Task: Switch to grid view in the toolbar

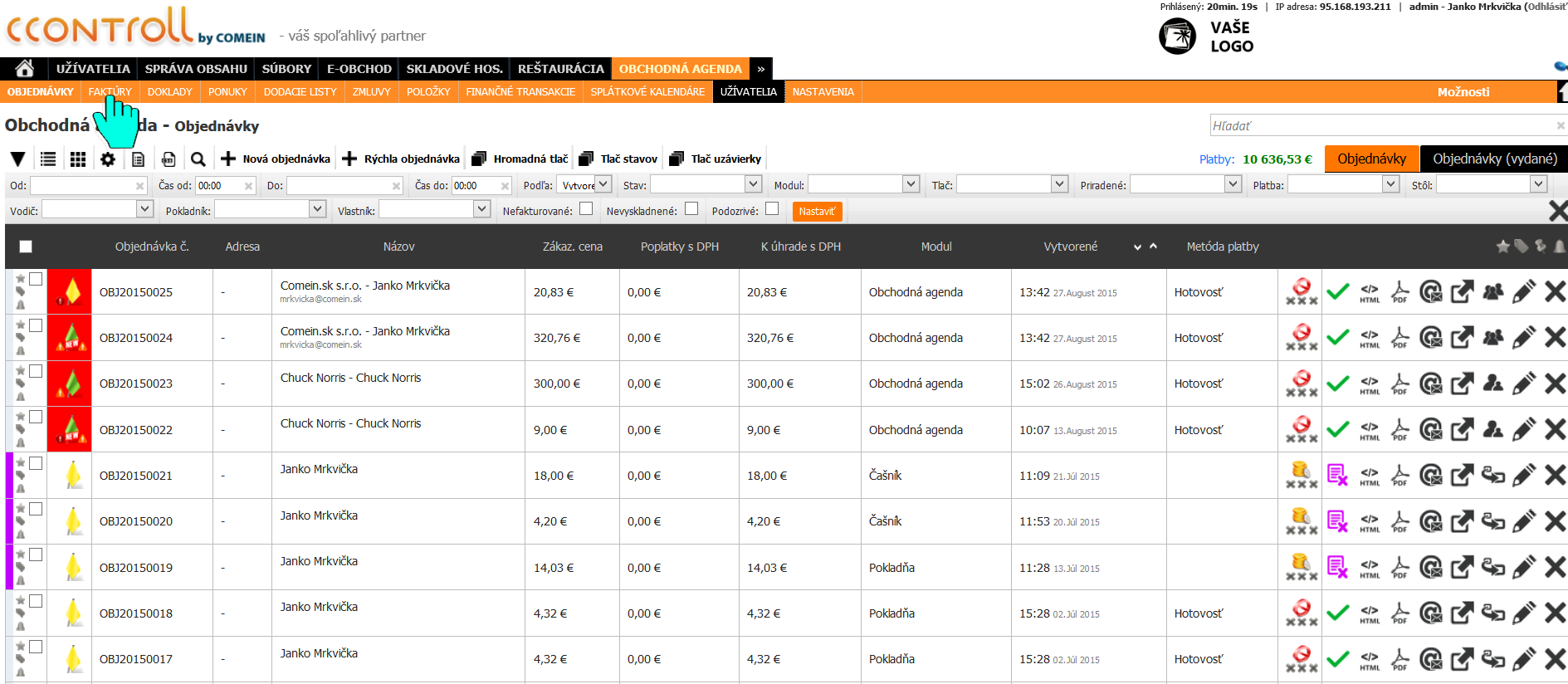Action: (x=78, y=159)
